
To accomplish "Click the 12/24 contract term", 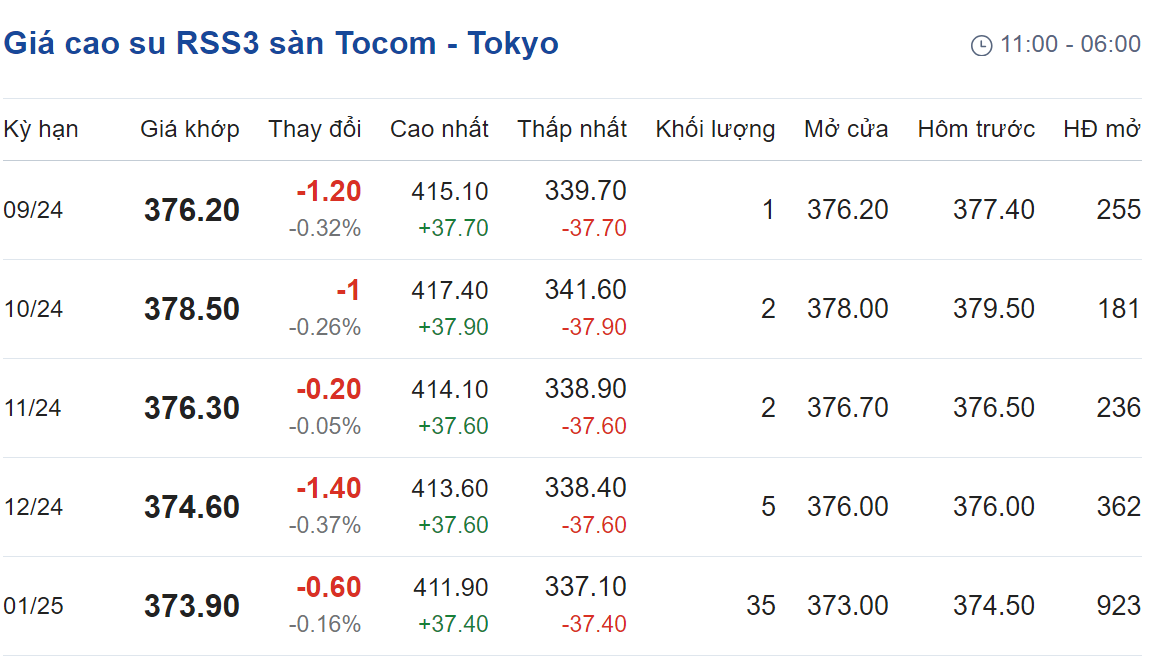I will [33, 507].
